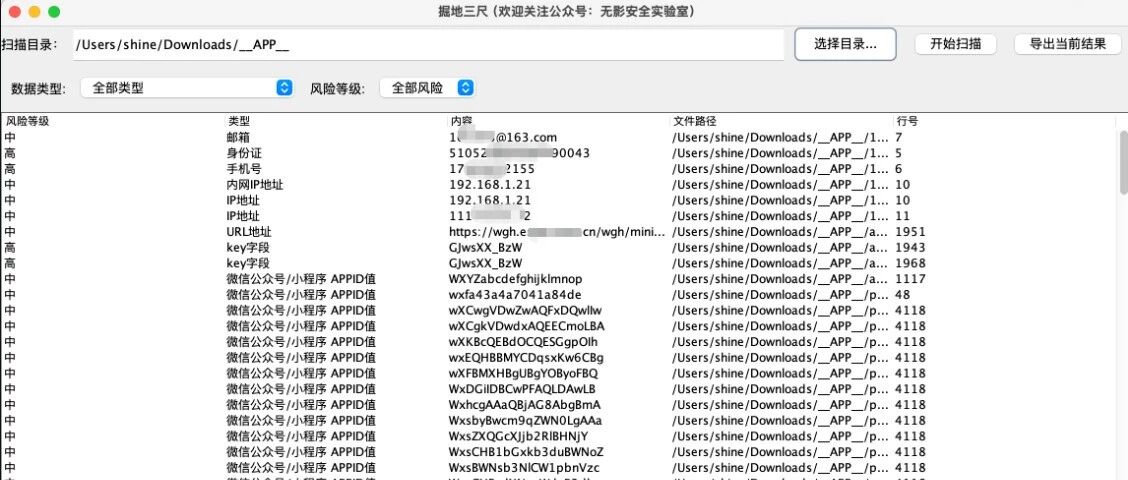Screen dimensions: 1128x480
Task: Click the 高 risk level of 手机号 row
Action: point(9,169)
